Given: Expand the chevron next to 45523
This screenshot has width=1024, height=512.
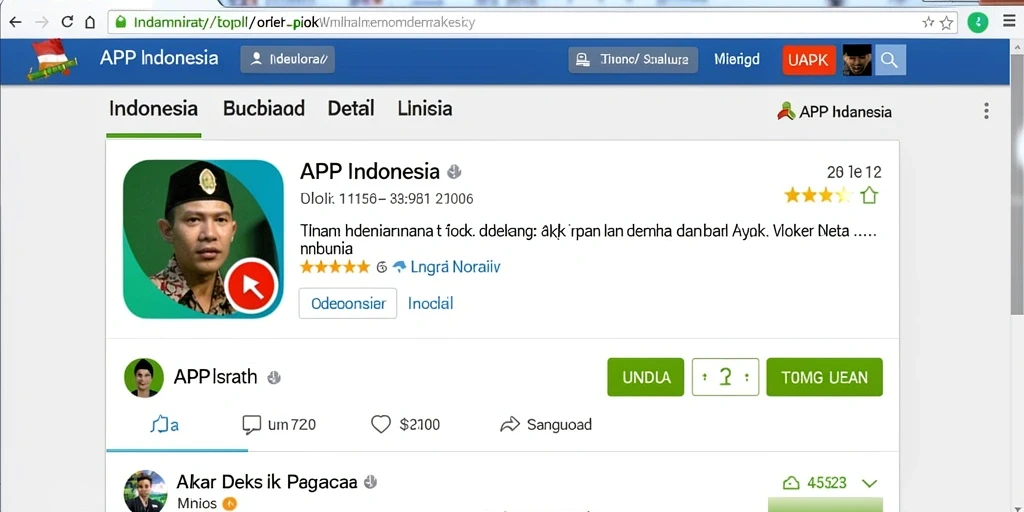Looking at the screenshot, I should click(869, 483).
